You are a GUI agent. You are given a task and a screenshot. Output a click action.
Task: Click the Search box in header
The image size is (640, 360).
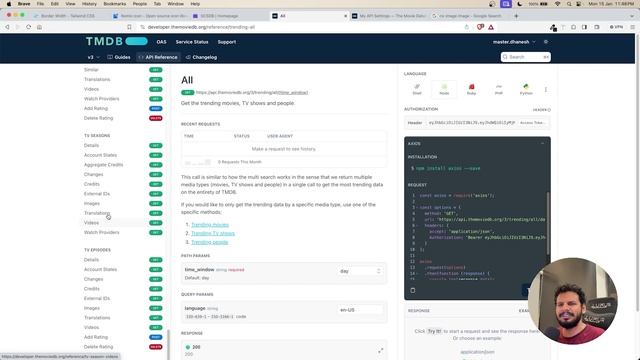[526, 57]
